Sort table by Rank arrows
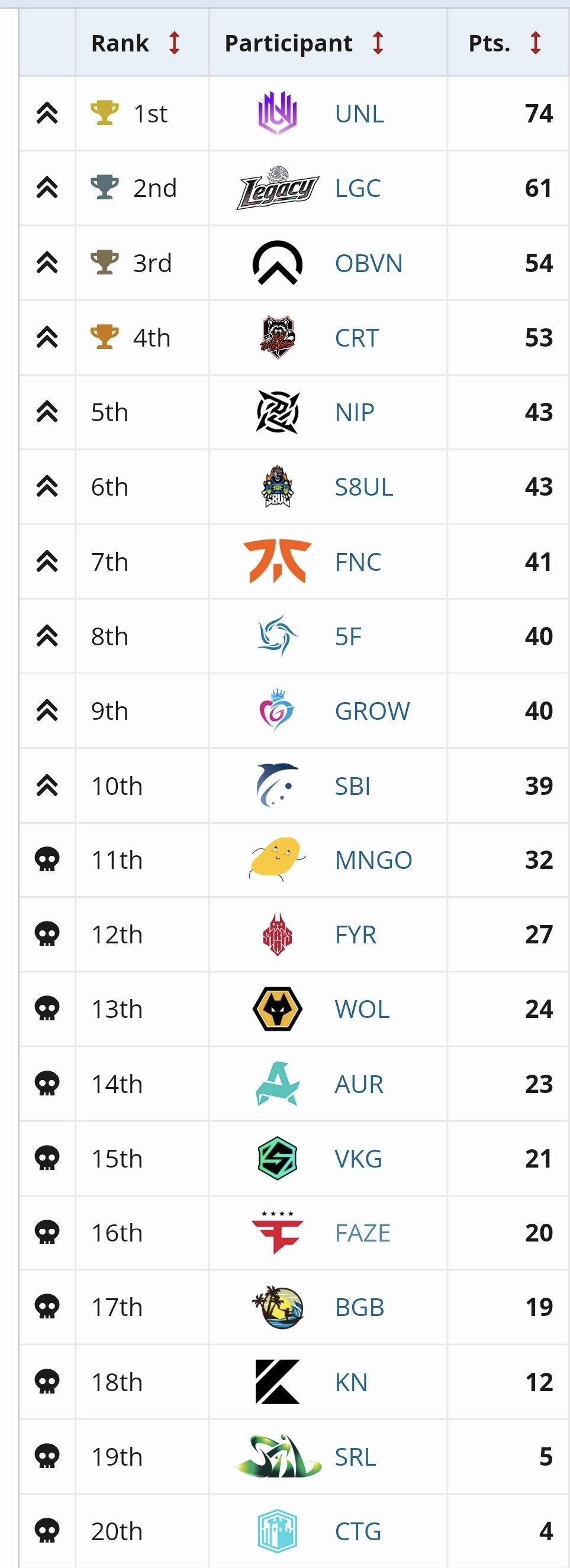570x1568 pixels. [x=175, y=43]
